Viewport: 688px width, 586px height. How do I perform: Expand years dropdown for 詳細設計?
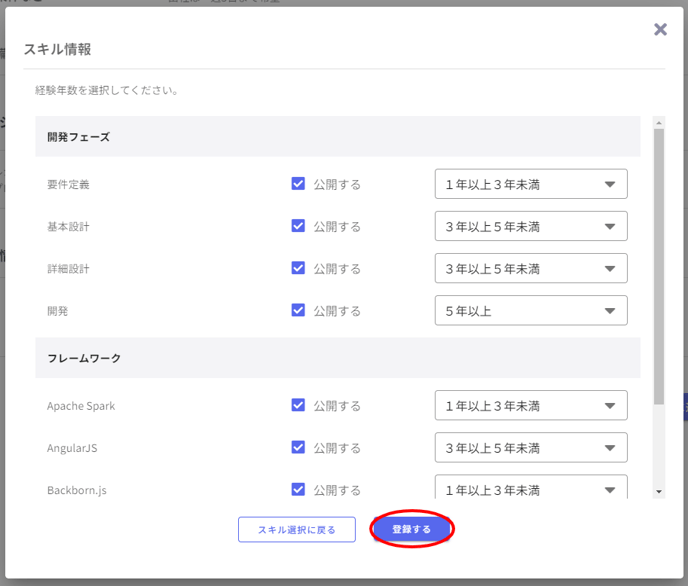pyautogui.click(x=530, y=268)
